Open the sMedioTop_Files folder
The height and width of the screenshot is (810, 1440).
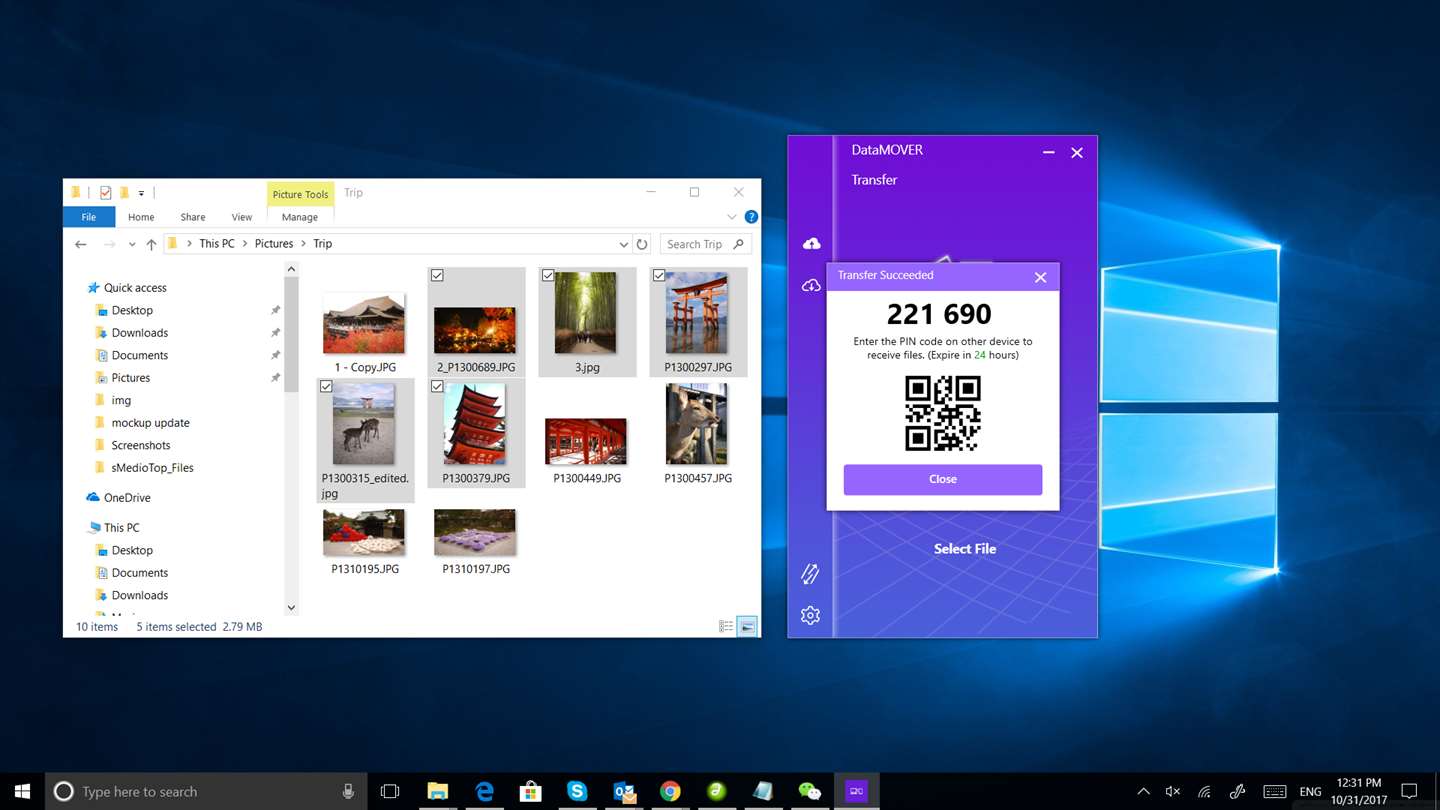click(x=152, y=468)
